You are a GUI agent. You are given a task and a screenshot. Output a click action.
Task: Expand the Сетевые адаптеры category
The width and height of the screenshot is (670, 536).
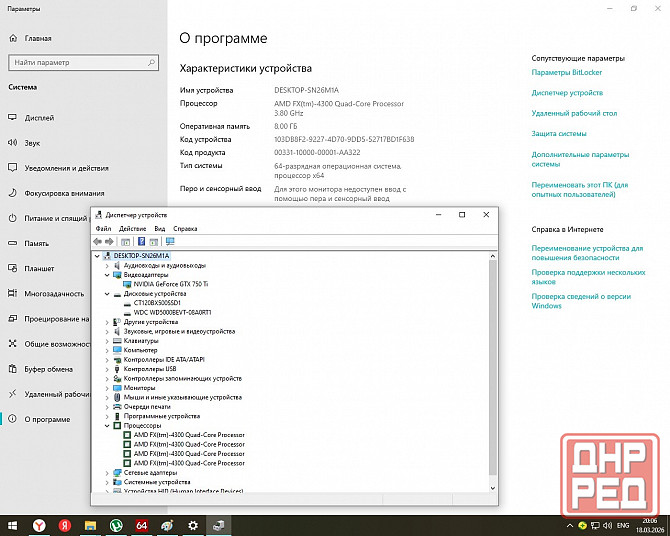[x=107, y=472]
